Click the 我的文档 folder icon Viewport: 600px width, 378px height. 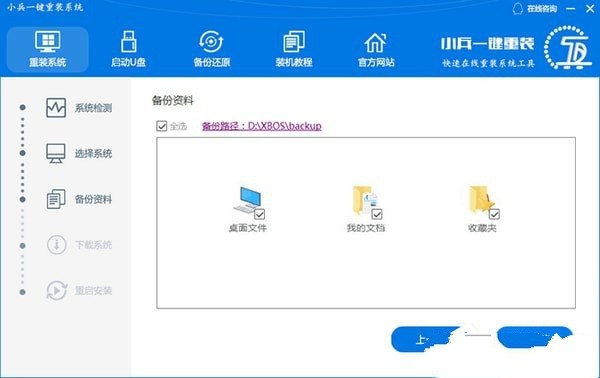pos(365,200)
